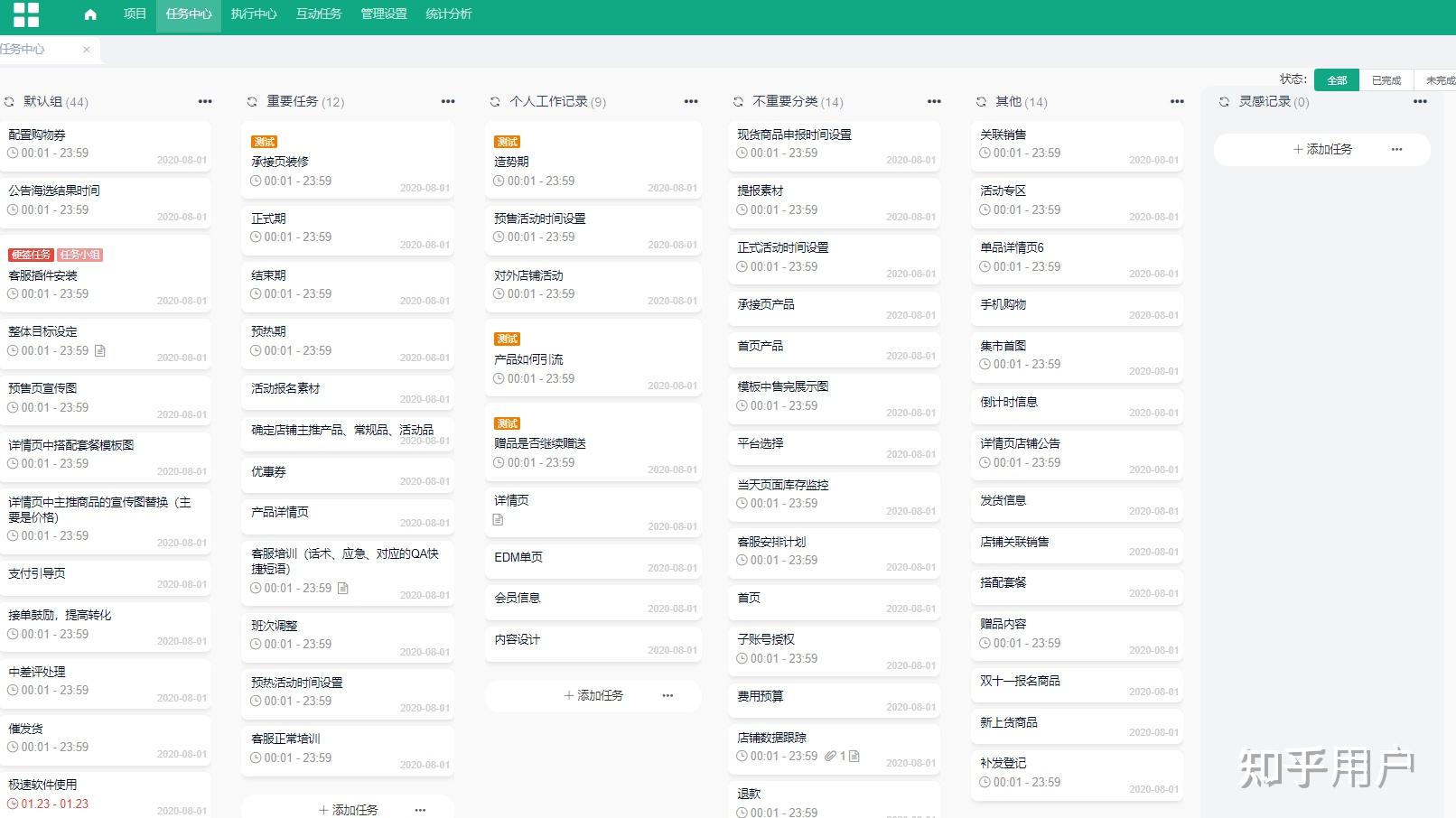
Task: Click refresh icon beside 重要任务
Action: click(252, 102)
